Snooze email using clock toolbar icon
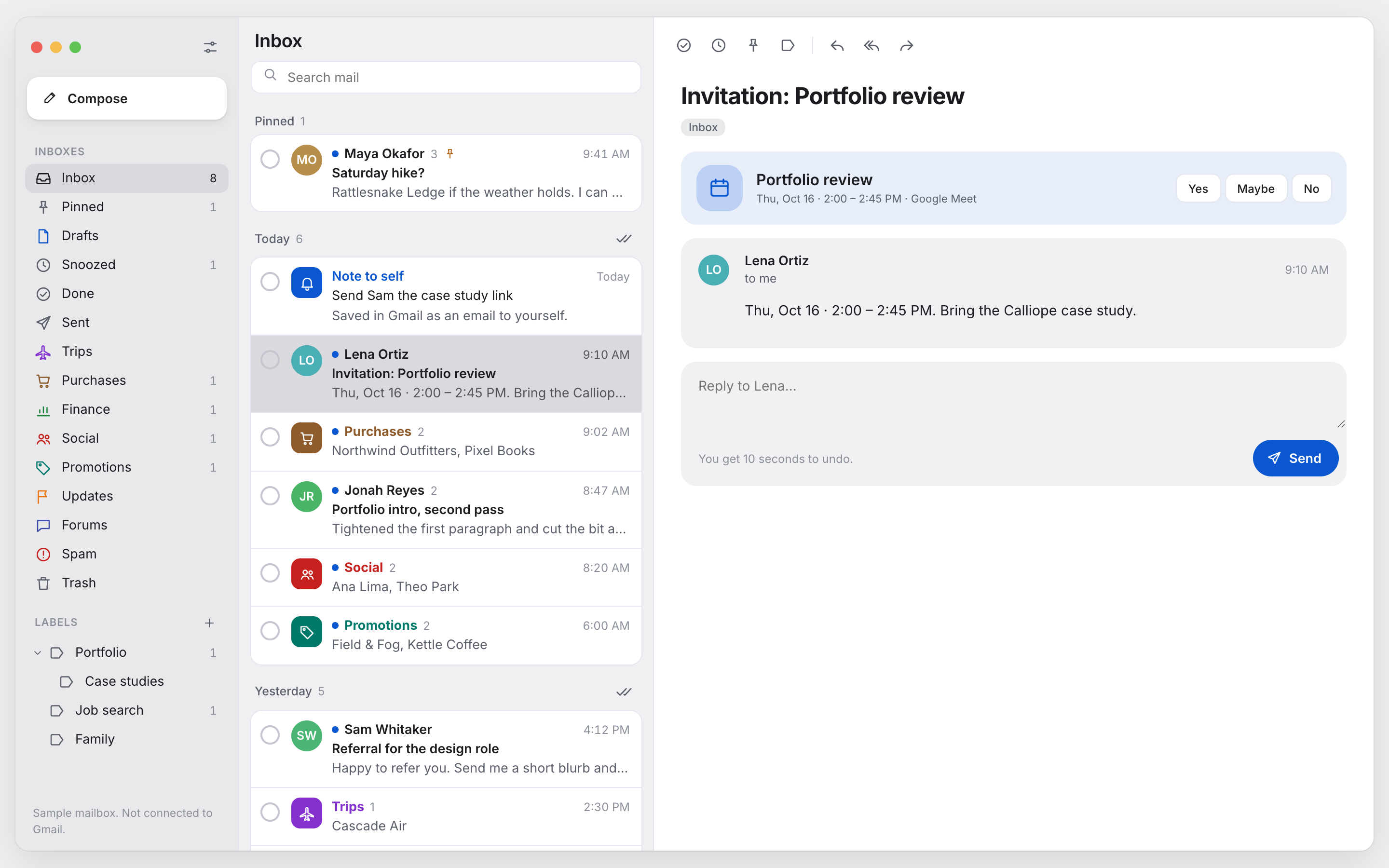The image size is (1389, 868). point(719,45)
